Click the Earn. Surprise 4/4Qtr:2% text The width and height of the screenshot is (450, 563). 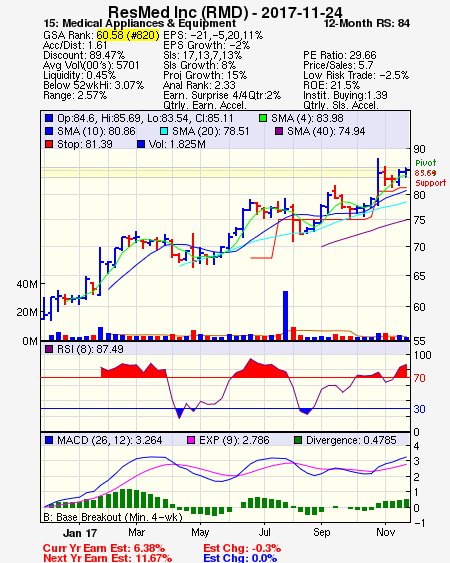[x=222, y=96]
